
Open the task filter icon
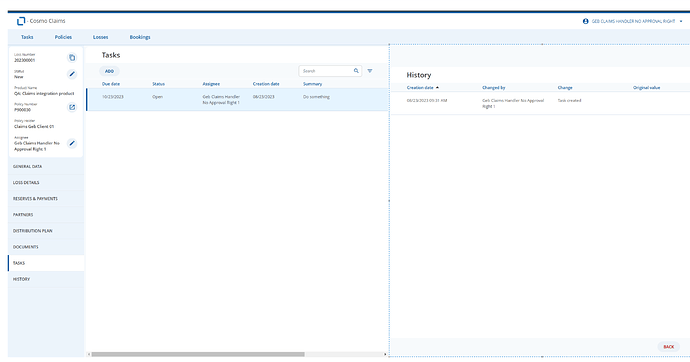pos(370,71)
